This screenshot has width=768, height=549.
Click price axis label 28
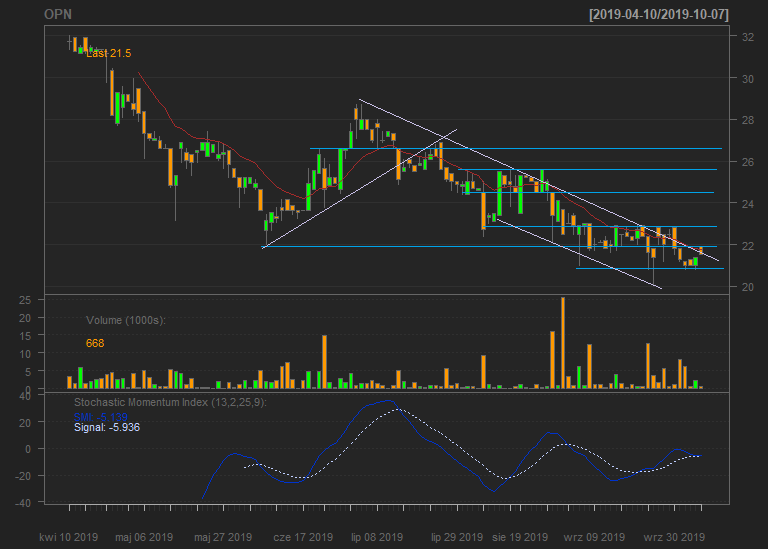point(747,120)
